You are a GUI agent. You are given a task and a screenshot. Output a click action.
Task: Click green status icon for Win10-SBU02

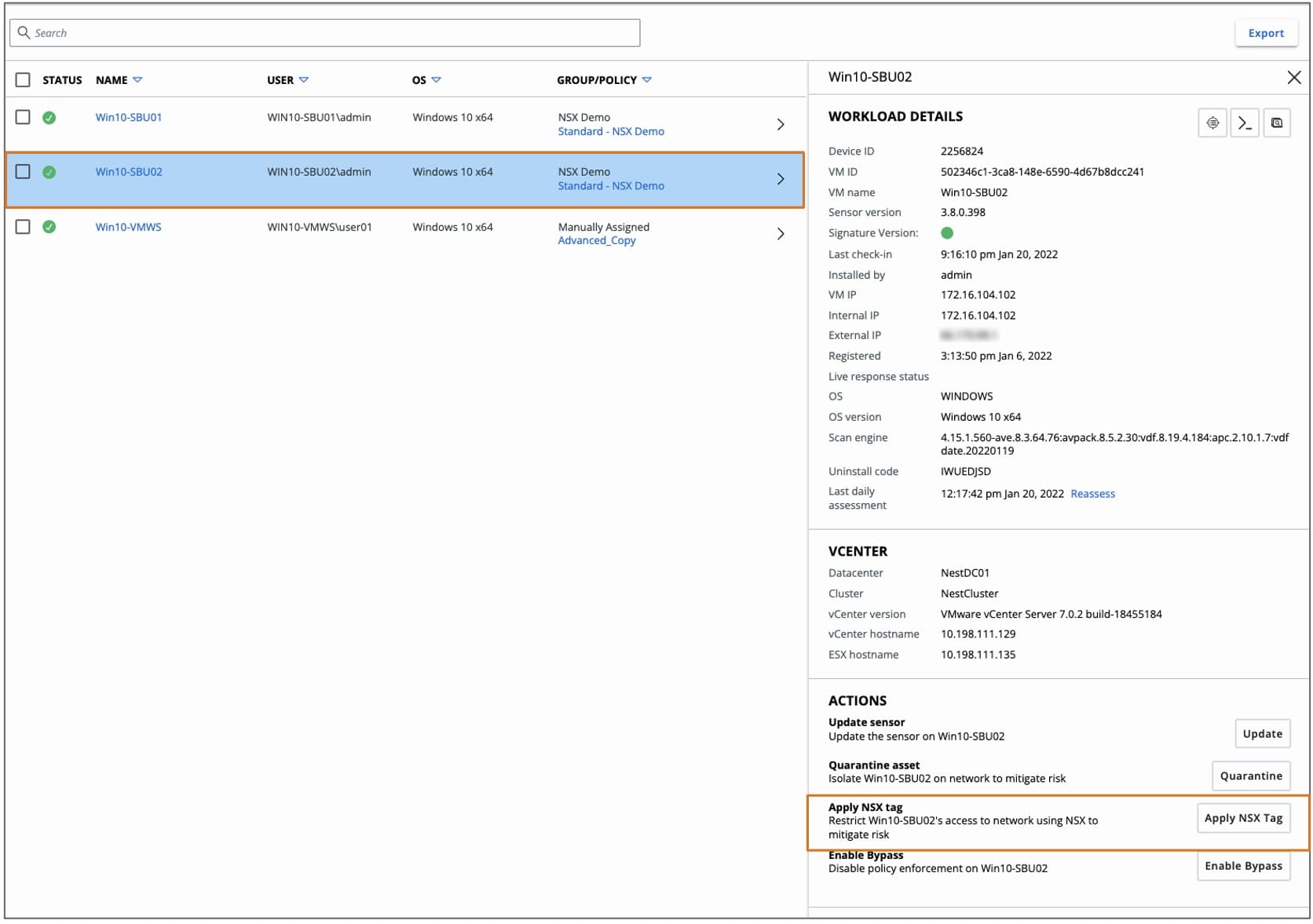49,172
